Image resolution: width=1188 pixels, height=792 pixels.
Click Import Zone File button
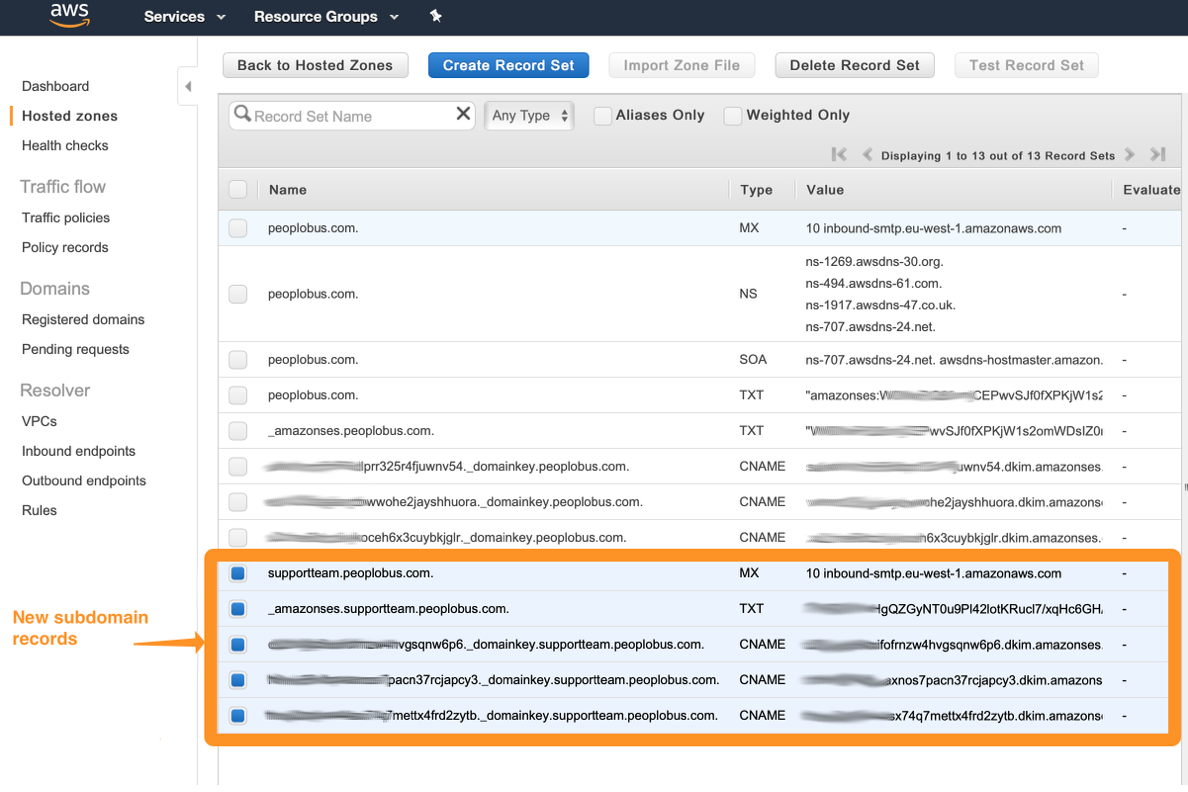682,65
